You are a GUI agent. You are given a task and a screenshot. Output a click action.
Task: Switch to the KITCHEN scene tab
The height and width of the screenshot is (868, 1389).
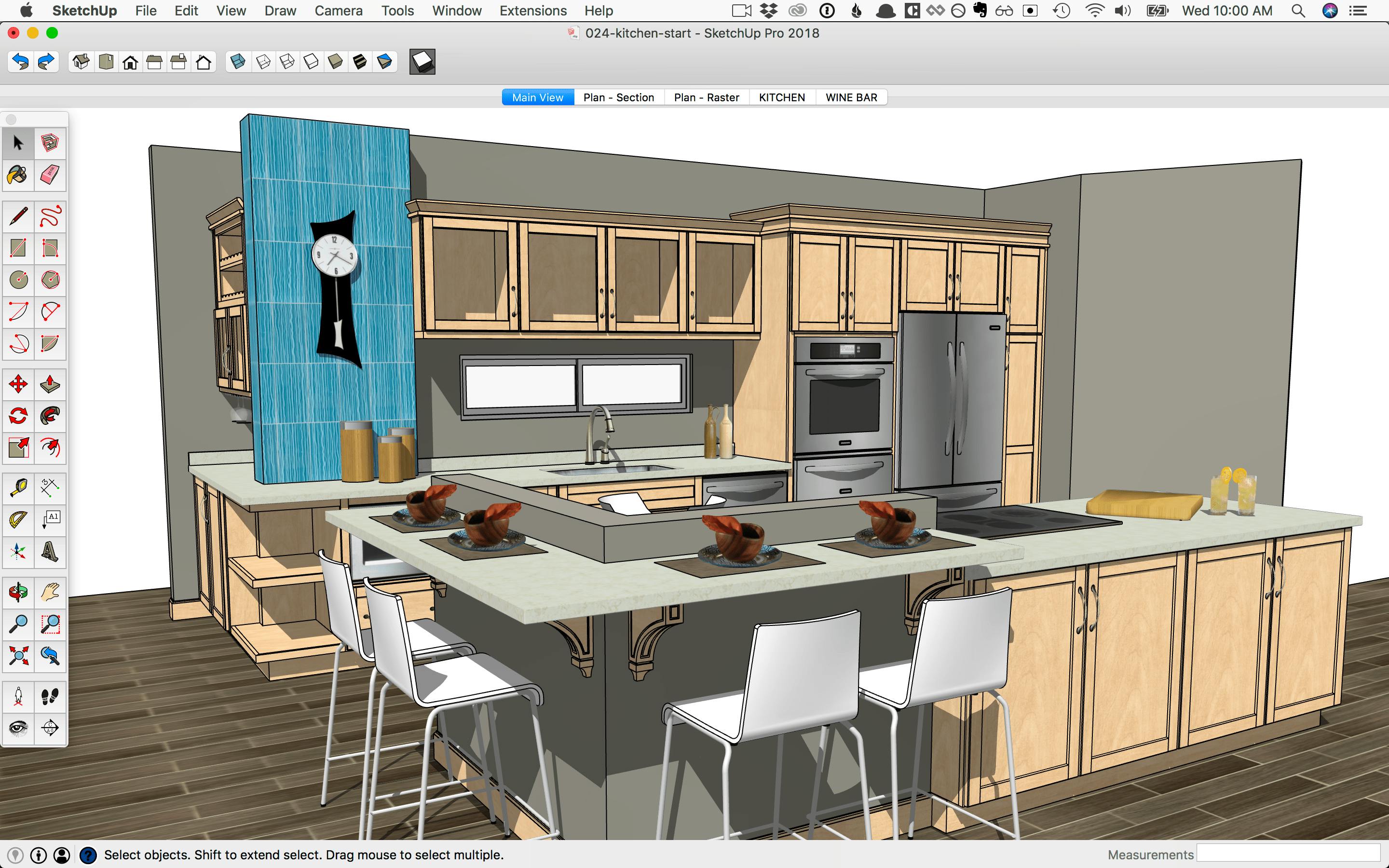(782, 97)
